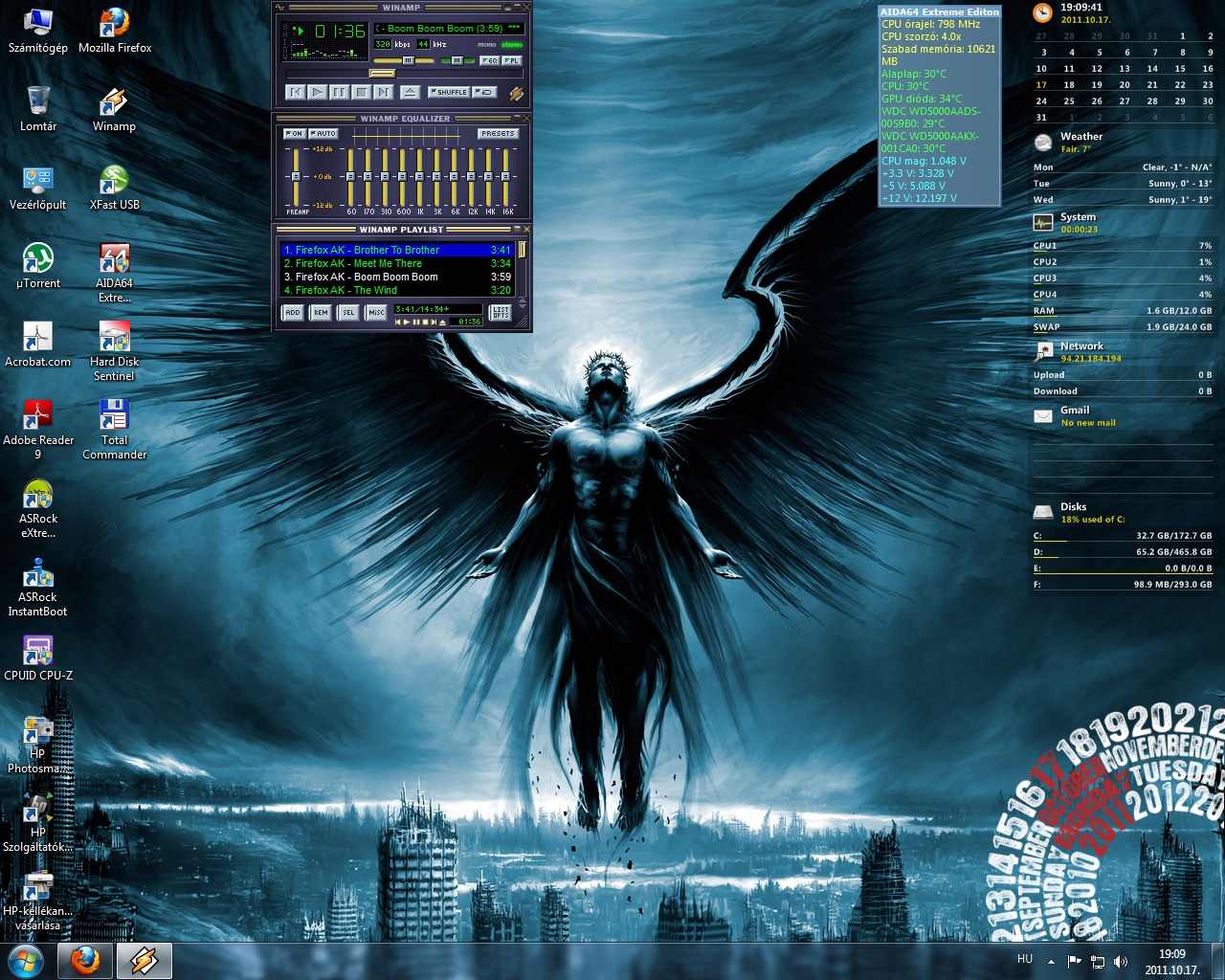Open the equalizer PRESETS menu
This screenshot has height=980, width=1225.
point(499,134)
